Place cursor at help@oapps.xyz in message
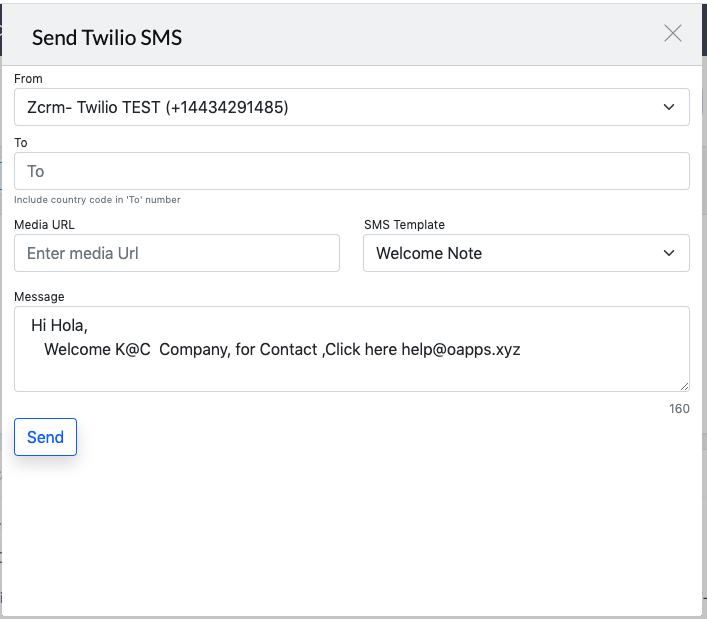The height and width of the screenshot is (619, 707). point(461,350)
